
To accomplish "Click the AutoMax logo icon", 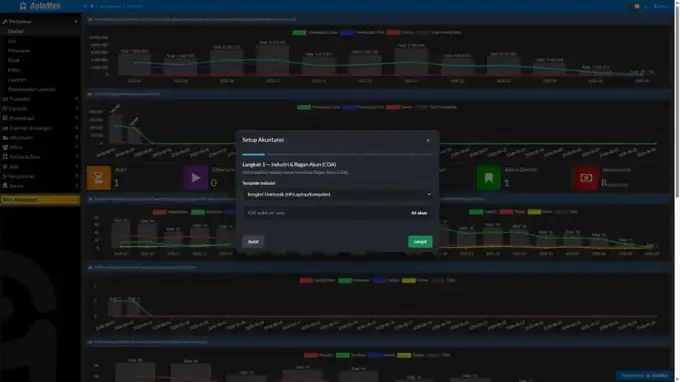I will (x=23, y=6).
